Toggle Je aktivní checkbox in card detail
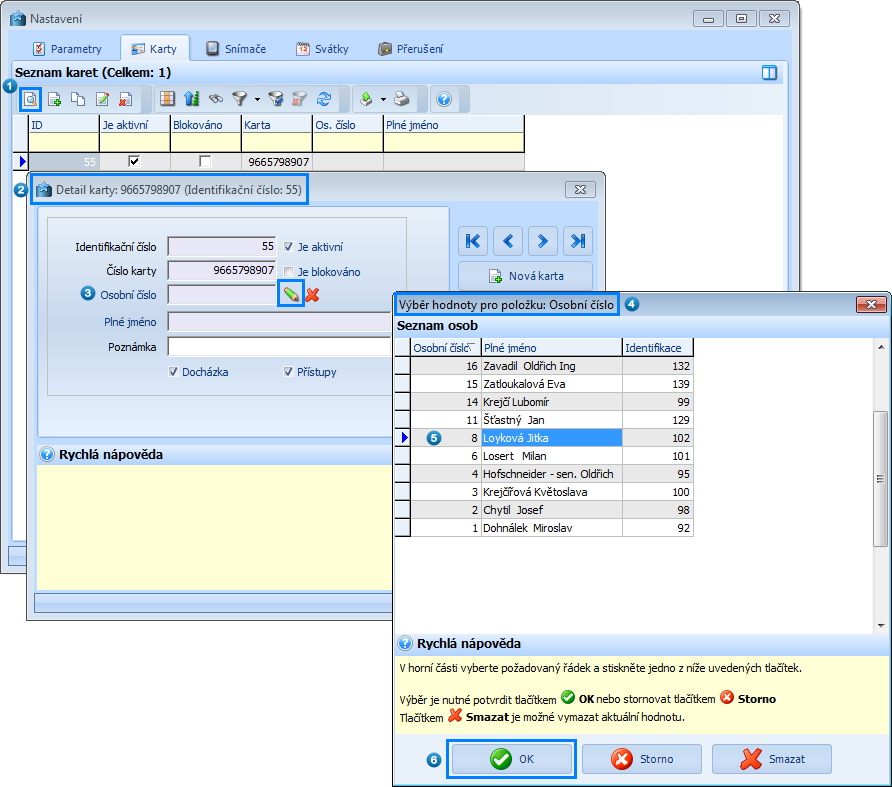Image resolution: width=892 pixels, height=787 pixels. coord(288,247)
